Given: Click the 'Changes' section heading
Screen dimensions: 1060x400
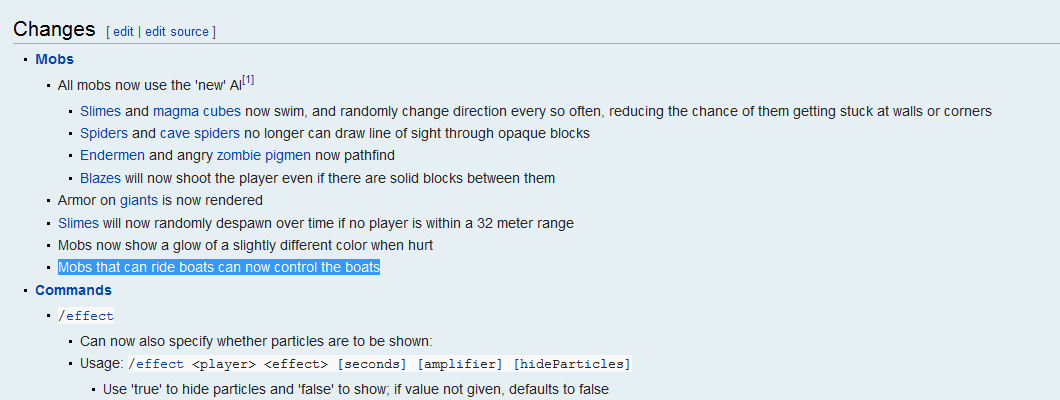Looking at the screenshot, I should click(54, 29).
